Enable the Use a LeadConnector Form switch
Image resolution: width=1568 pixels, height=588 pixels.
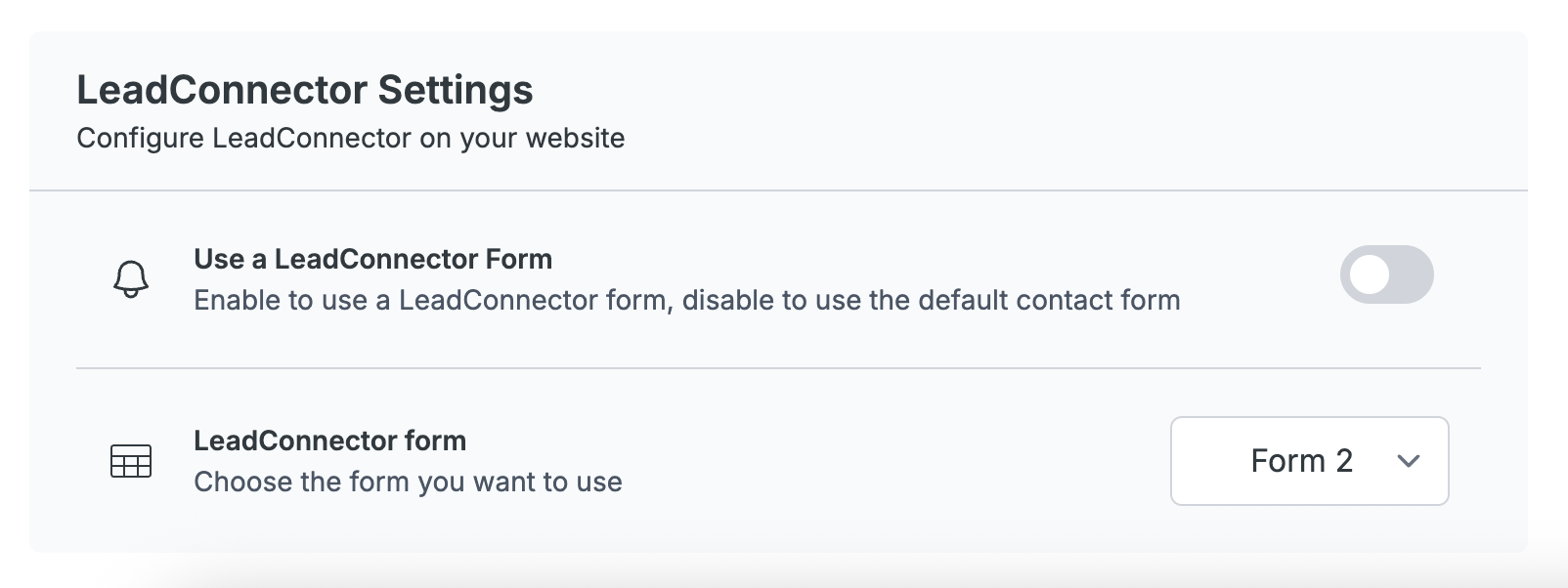(x=1386, y=274)
